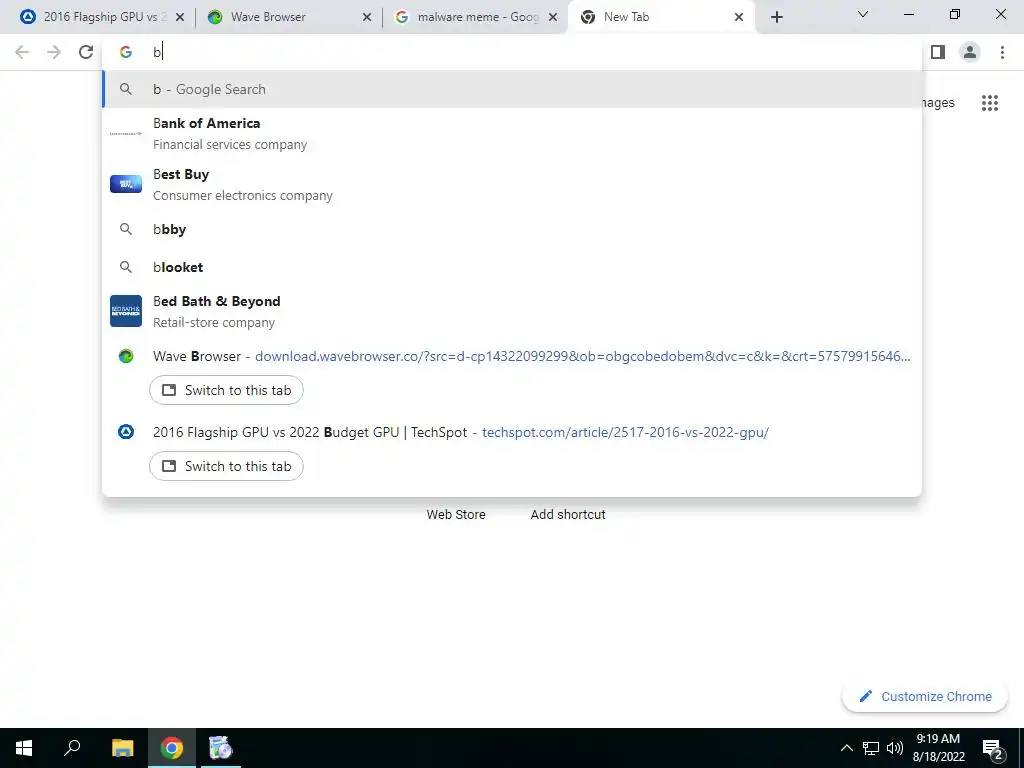Click the Google icon in address bar
Viewport: 1024px width, 768px height.
coord(126,52)
